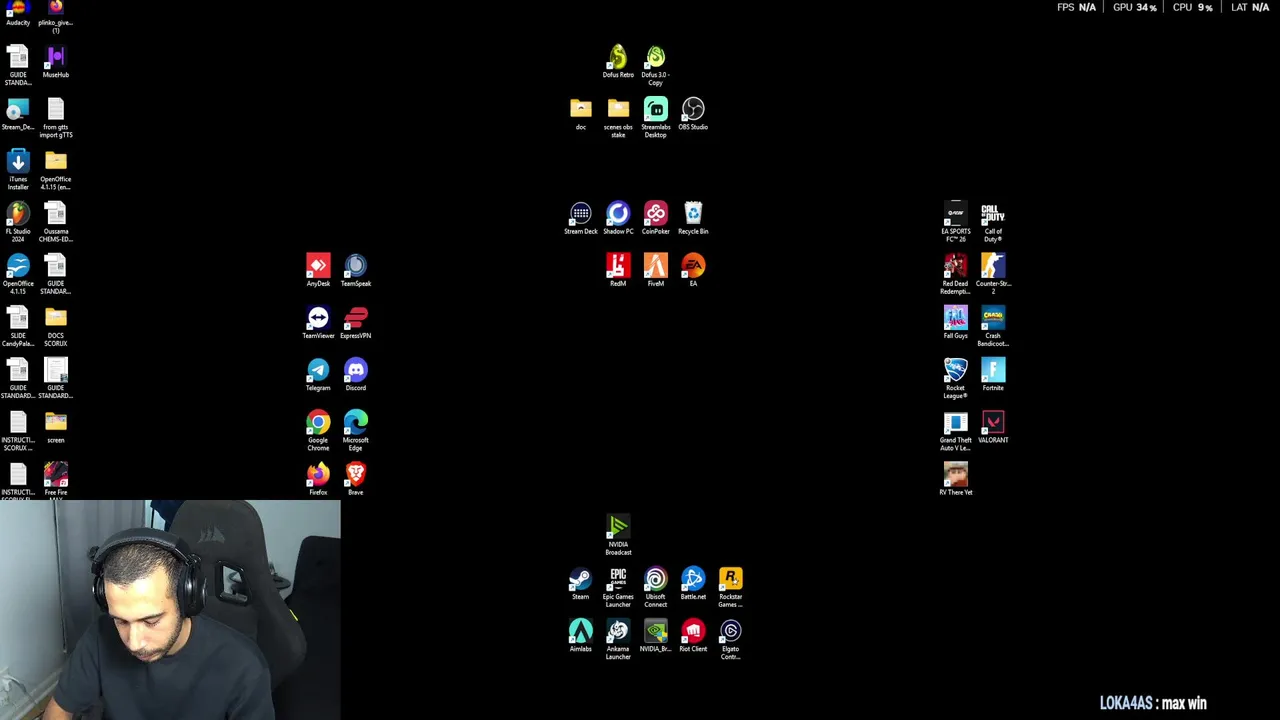Open the OpenOffice 4.1.15 (en... folder
1280x720 pixels.
[x=56, y=170]
